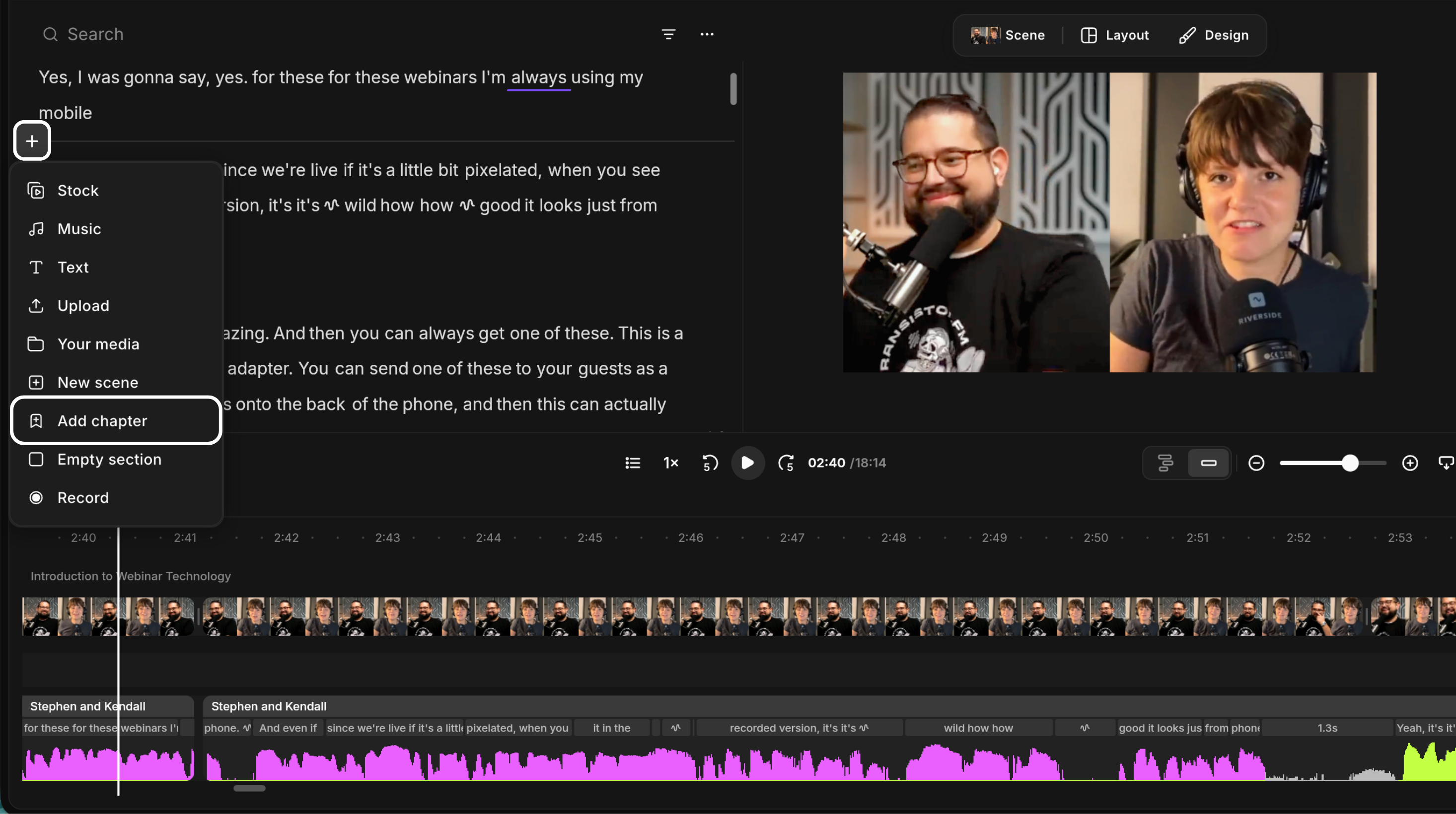Viewport: 1456px width, 814px height.
Task: Select Stock from the add menu
Action: [116, 191]
